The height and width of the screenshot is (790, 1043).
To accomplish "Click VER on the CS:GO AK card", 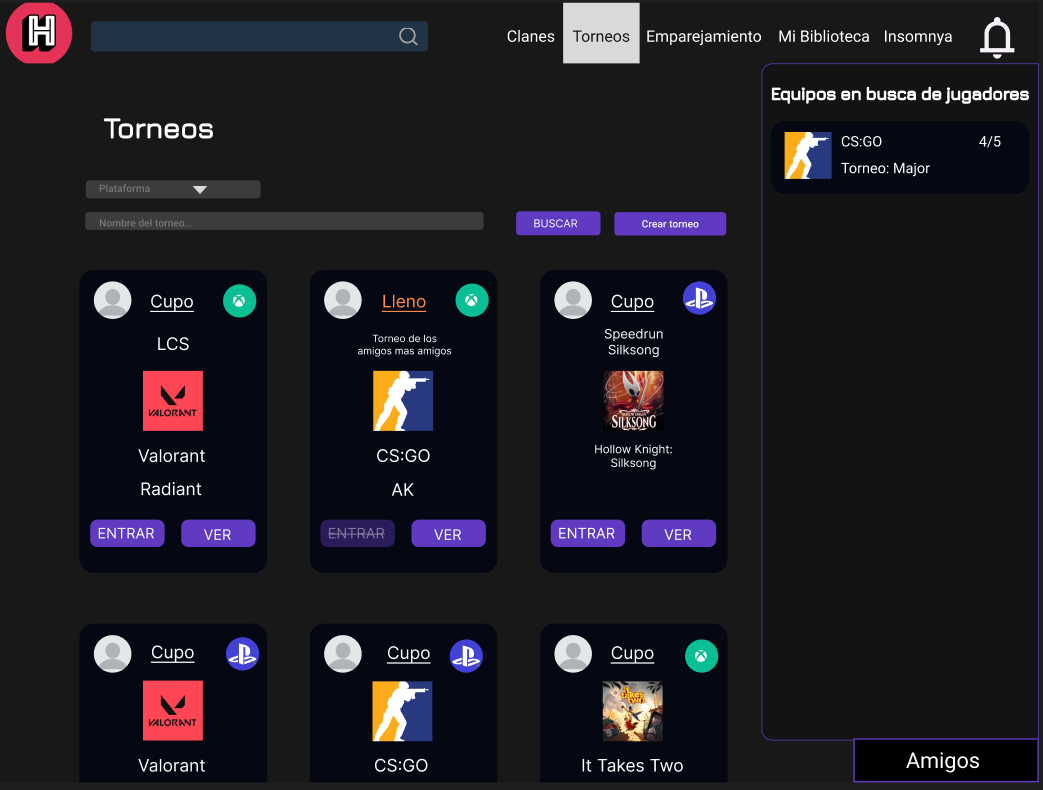I will click(448, 534).
